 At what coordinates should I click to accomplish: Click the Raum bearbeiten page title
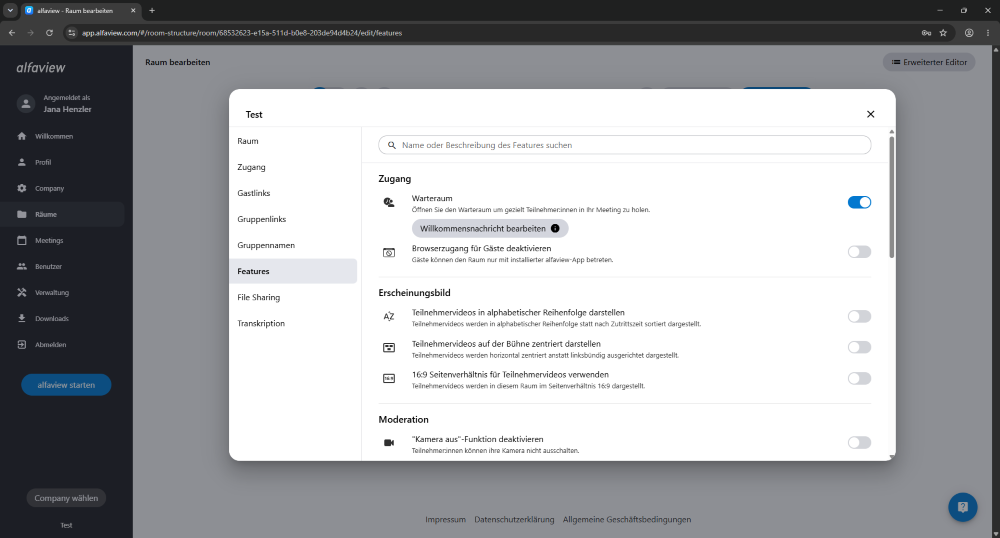click(178, 62)
